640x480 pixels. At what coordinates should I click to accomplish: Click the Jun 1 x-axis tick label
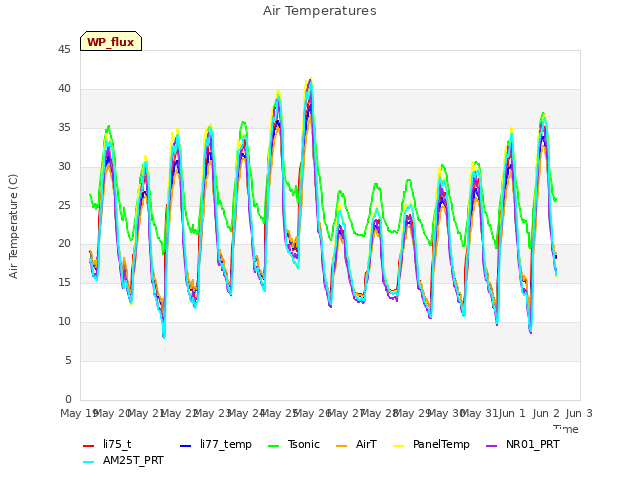(512, 413)
